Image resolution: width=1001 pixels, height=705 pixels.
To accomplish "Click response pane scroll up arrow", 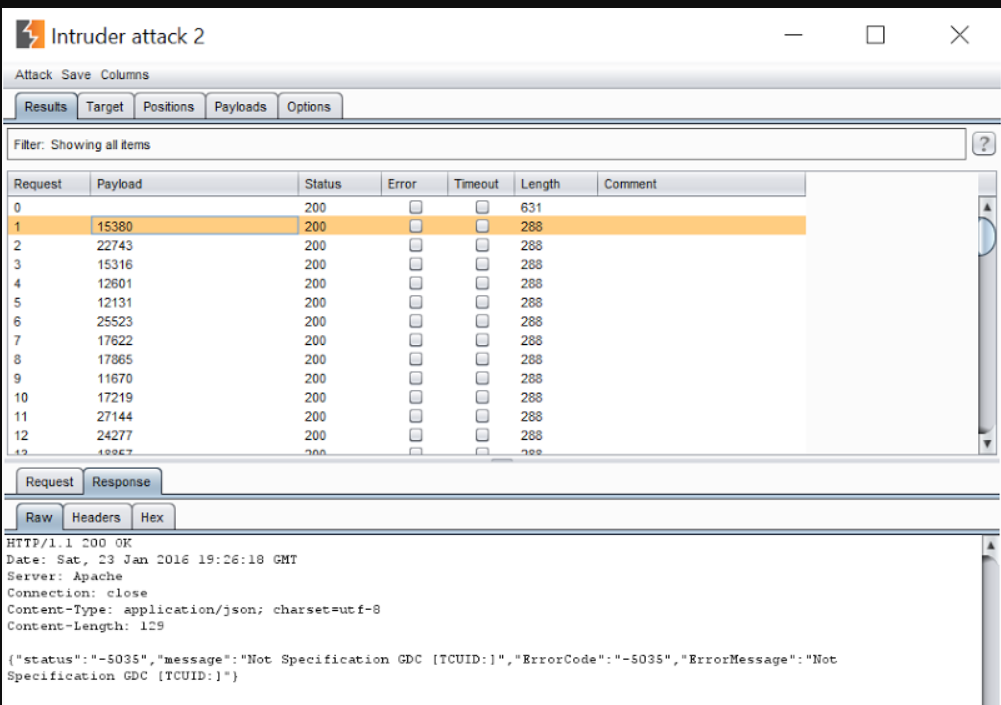I will pos(990,545).
